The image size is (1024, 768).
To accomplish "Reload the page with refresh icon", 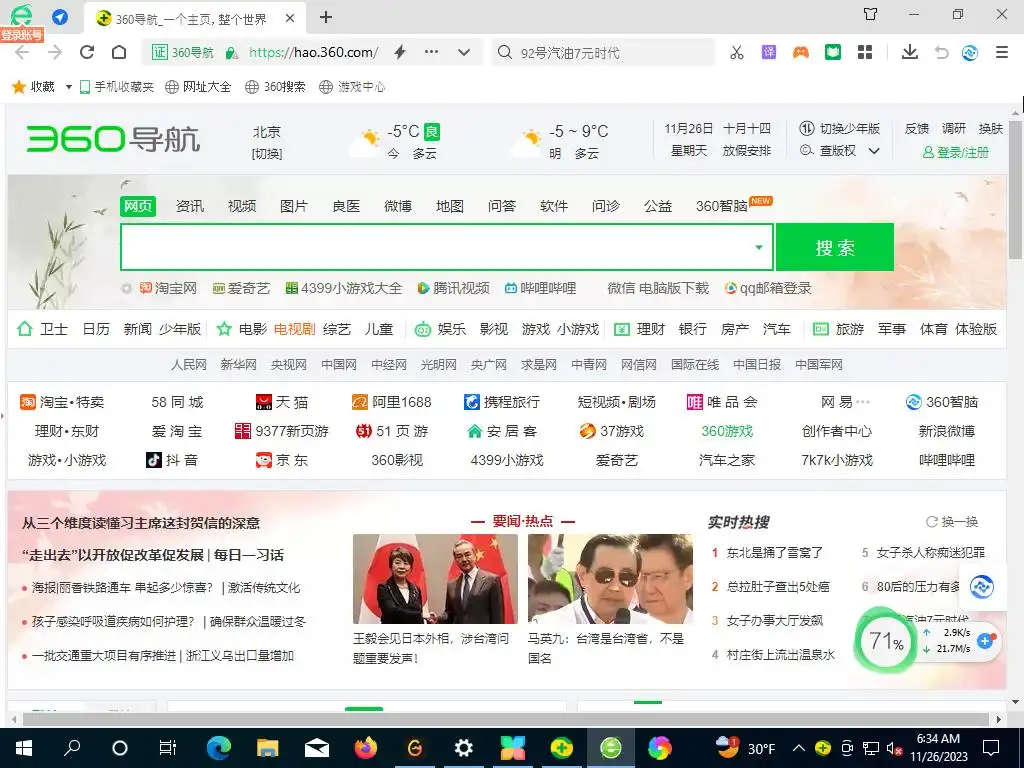I will tap(87, 52).
